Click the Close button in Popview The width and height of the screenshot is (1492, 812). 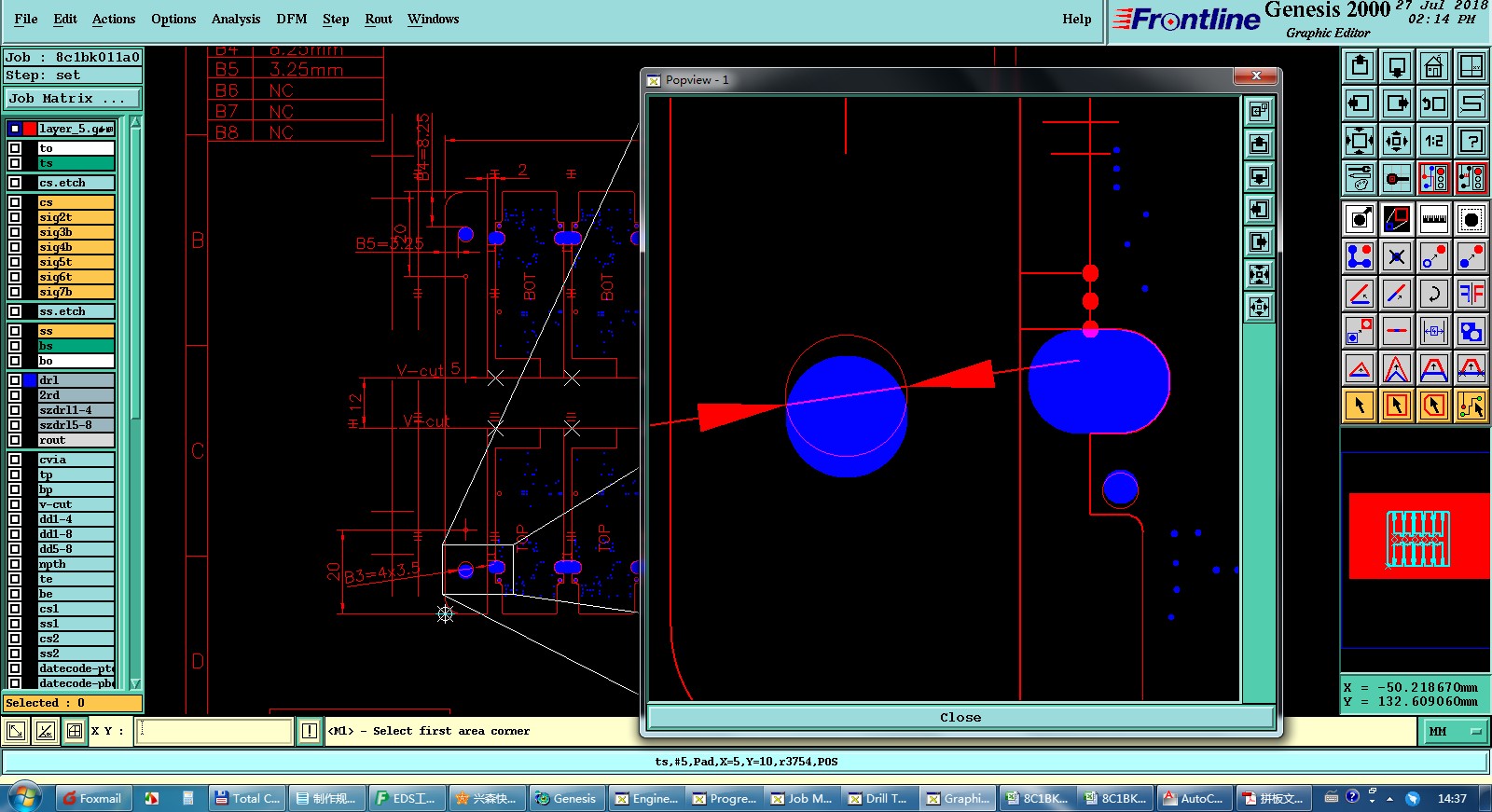(x=960, y=717)
